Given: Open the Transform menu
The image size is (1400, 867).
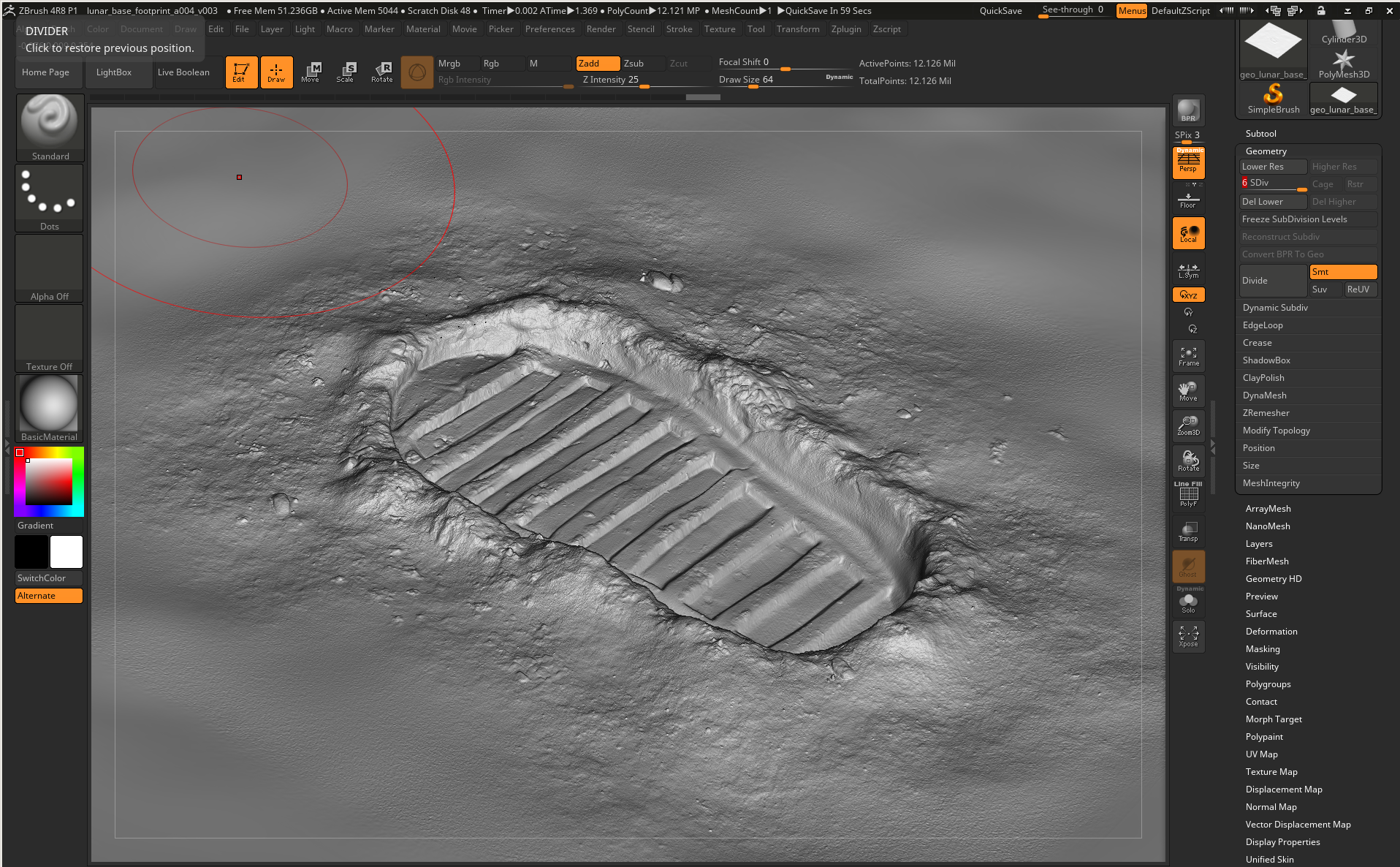Looking at the screenshot, I should click(798, 29).
